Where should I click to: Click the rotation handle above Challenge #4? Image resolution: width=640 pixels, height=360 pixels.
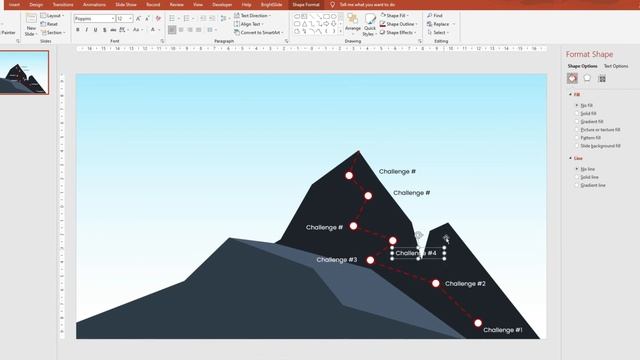coord(418,235)
